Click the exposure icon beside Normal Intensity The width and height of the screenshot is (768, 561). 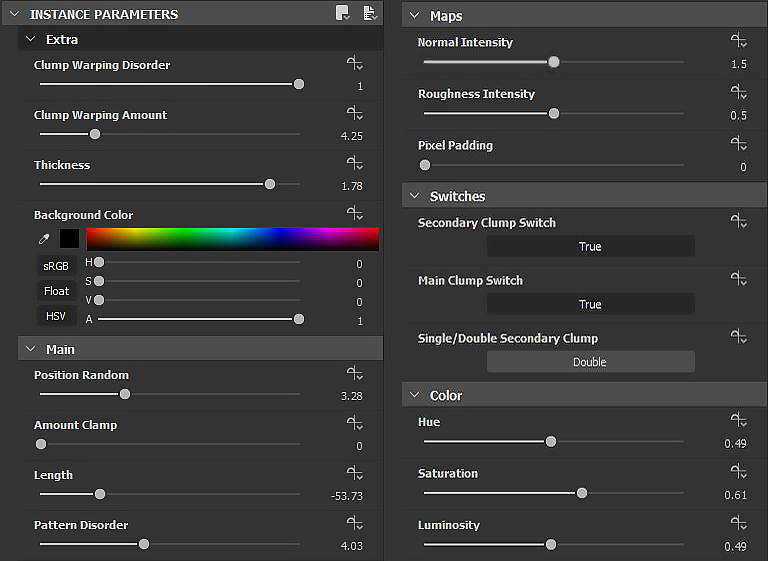[738, 41]
